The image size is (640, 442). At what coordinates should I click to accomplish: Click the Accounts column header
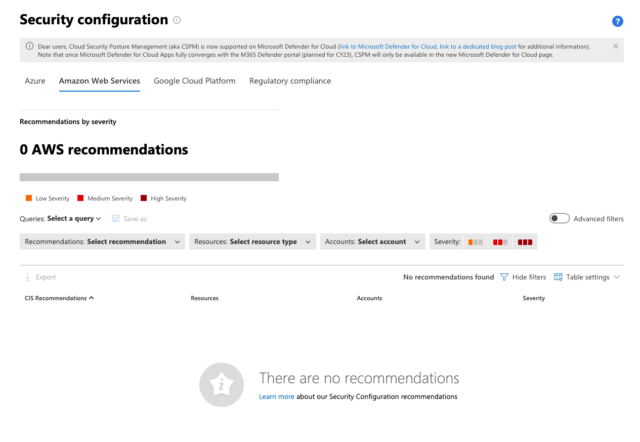coord(369,298)
